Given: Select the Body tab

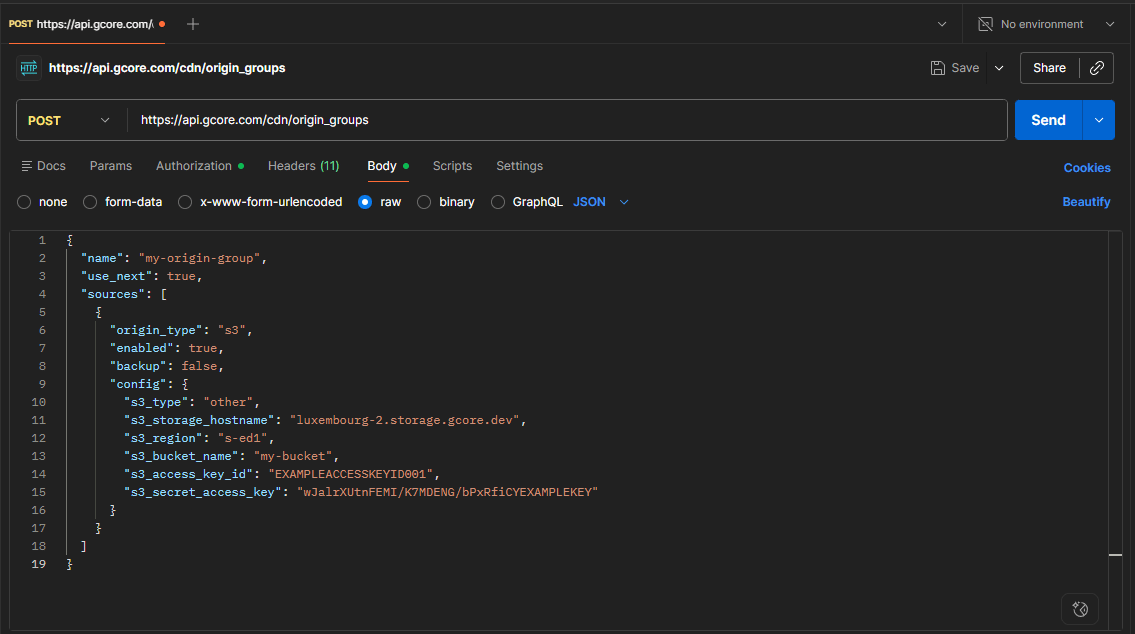Looking at the screenshot, I should [x=388, y=166].
